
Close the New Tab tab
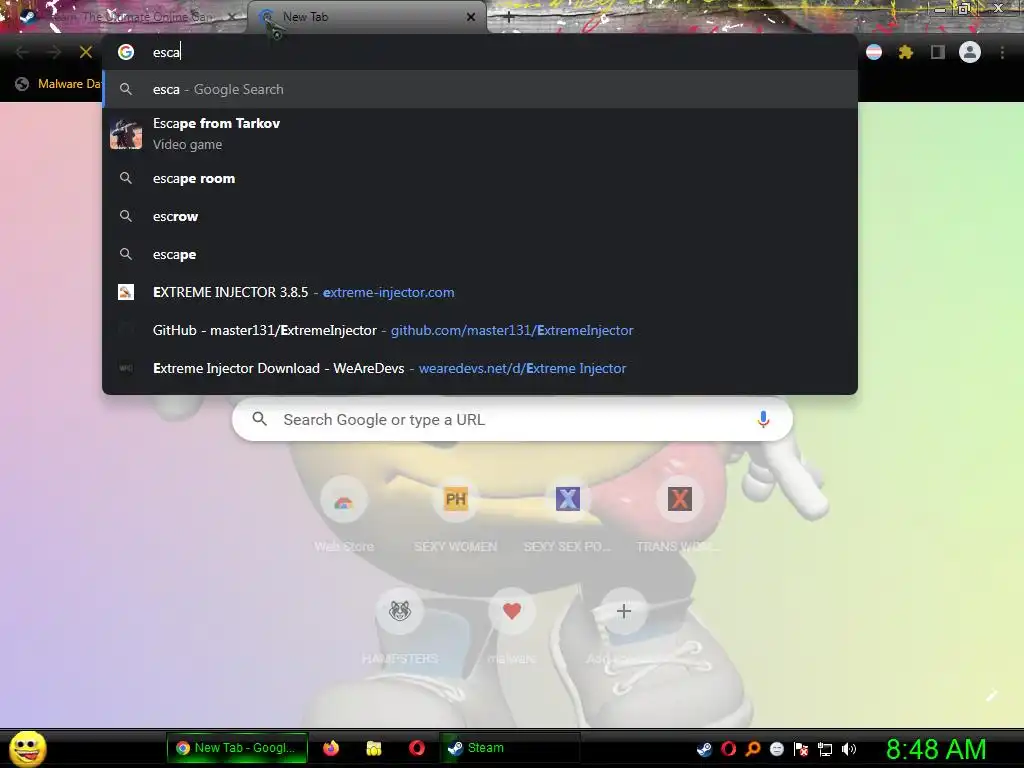pos(471,17)
